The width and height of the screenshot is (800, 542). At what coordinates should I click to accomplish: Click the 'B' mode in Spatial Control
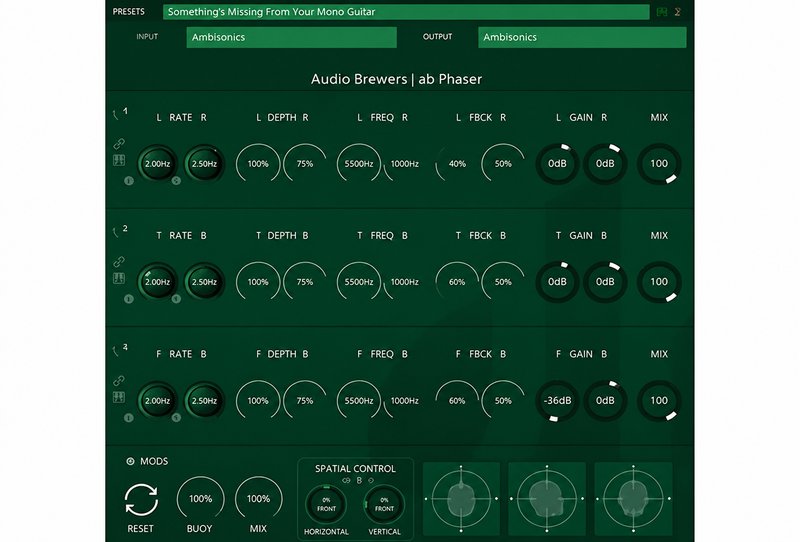(x=359, y=481)
